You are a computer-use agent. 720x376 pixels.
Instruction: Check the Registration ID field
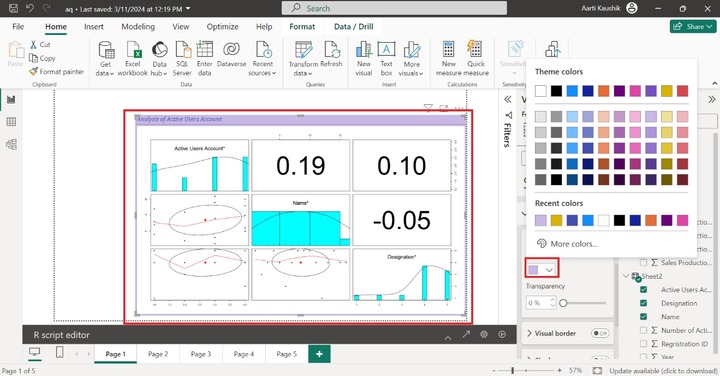(x=643, y=344)
